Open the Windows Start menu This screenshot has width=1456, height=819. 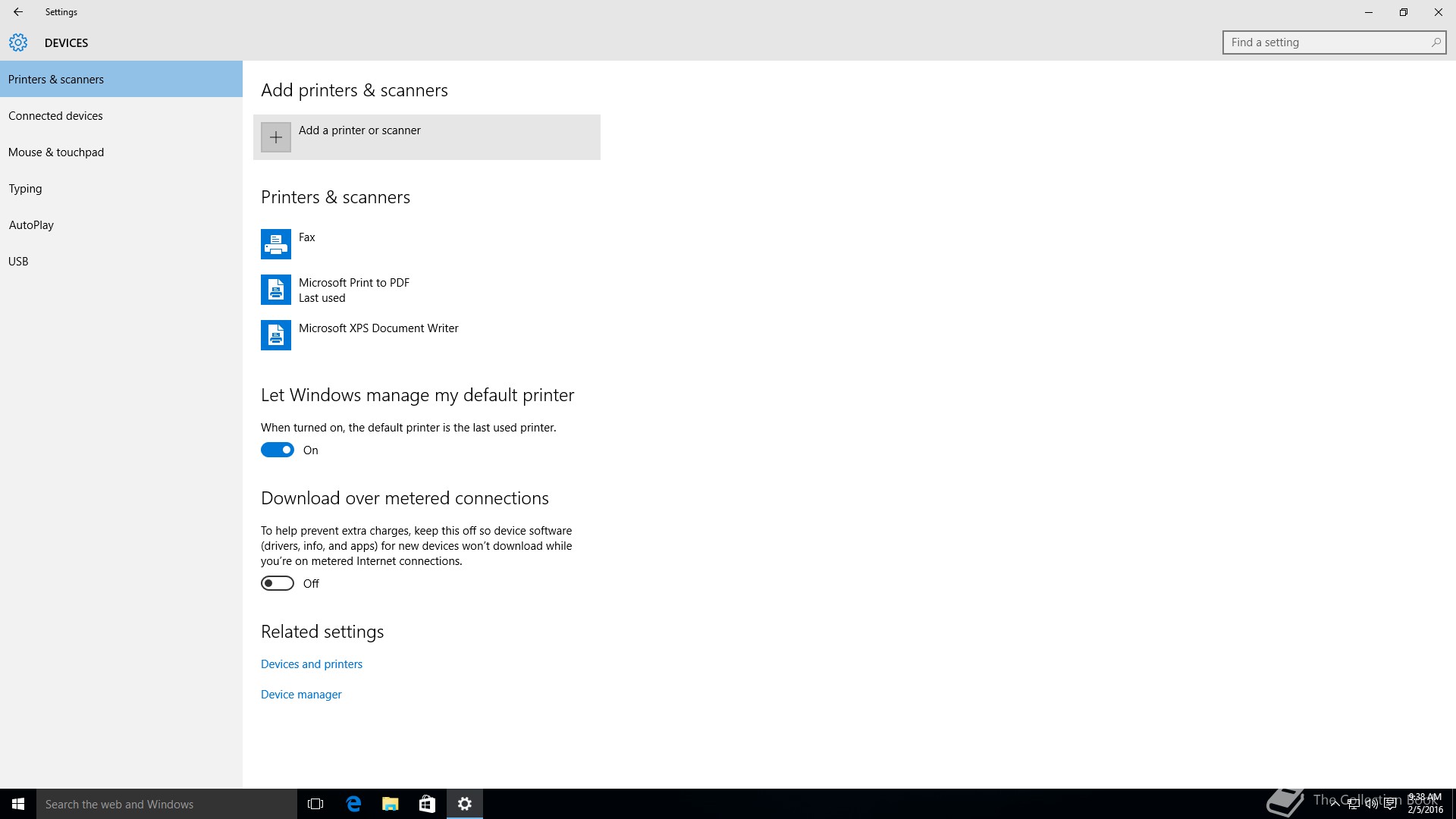[18, 804]
